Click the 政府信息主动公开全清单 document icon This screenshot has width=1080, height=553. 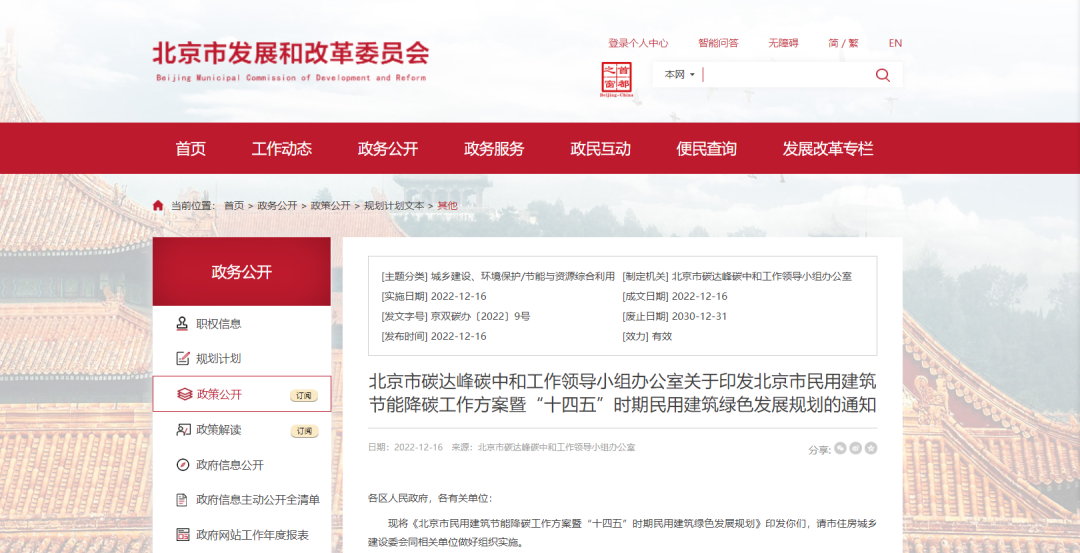182,499
